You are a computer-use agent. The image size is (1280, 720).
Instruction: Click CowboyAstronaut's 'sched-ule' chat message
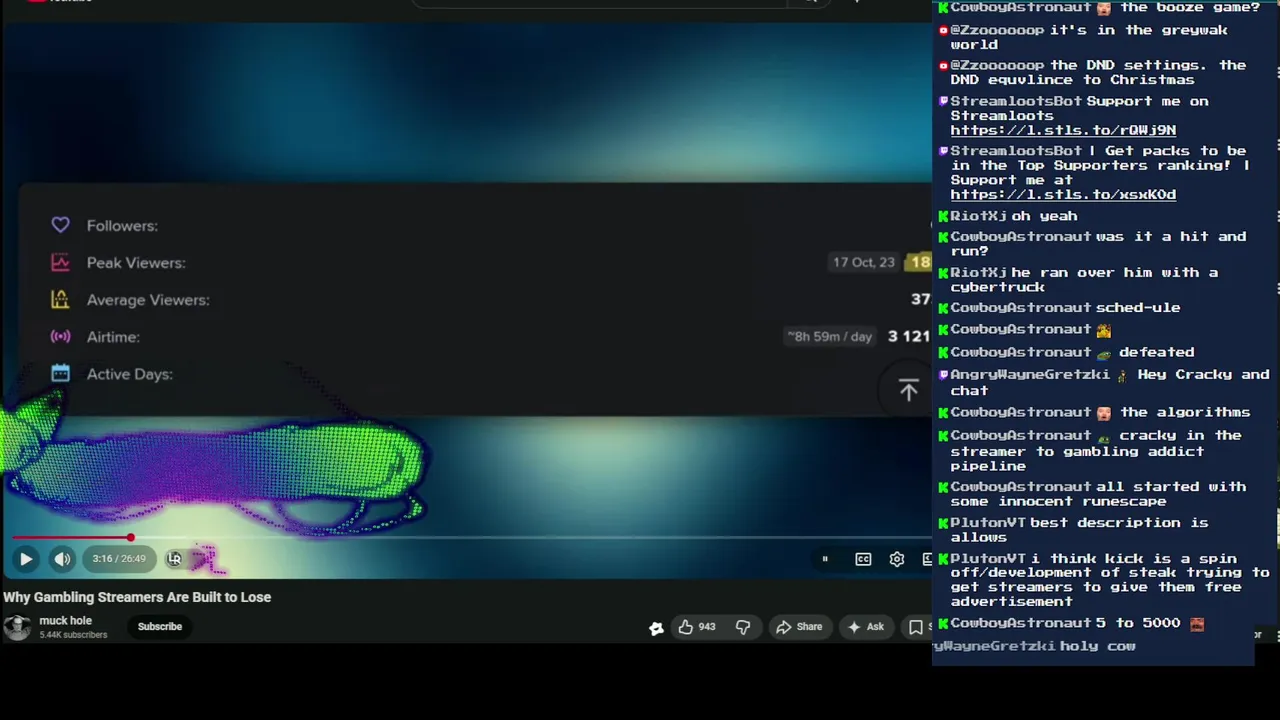[x=1138, y=308]
